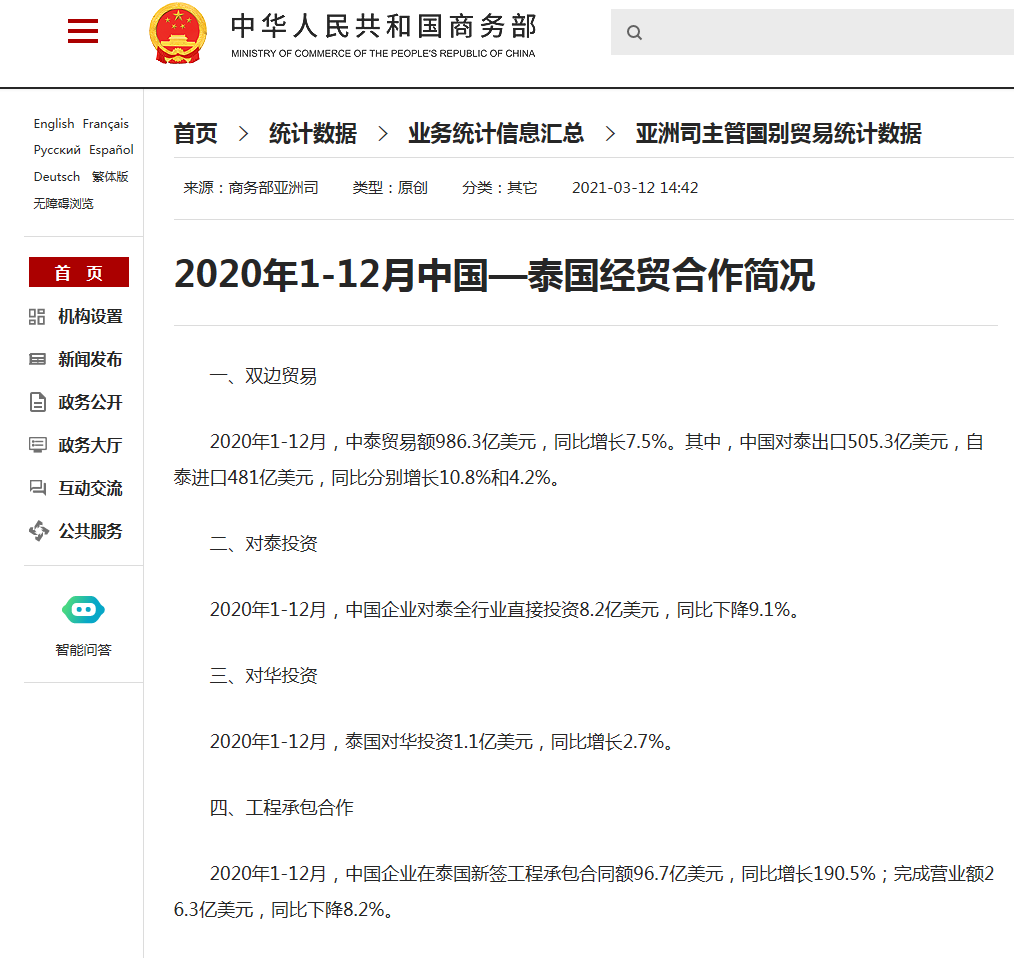Switch language to Deutsch
This screenshot has height=958, width=1014.
pos(57,177)
